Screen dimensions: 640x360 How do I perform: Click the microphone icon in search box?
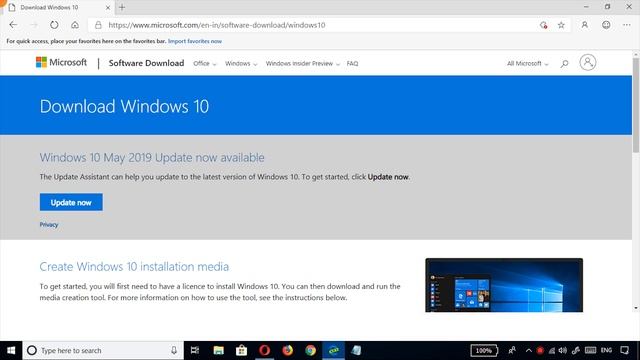174,350
